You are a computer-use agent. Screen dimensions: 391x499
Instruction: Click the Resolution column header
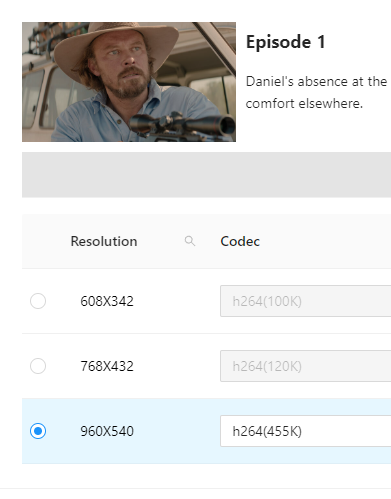(104, 241)
